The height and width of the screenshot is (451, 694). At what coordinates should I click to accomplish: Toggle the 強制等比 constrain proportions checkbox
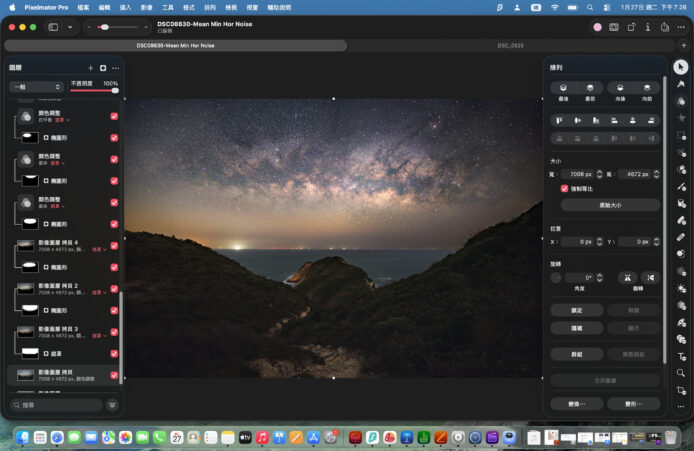point(565,187)
